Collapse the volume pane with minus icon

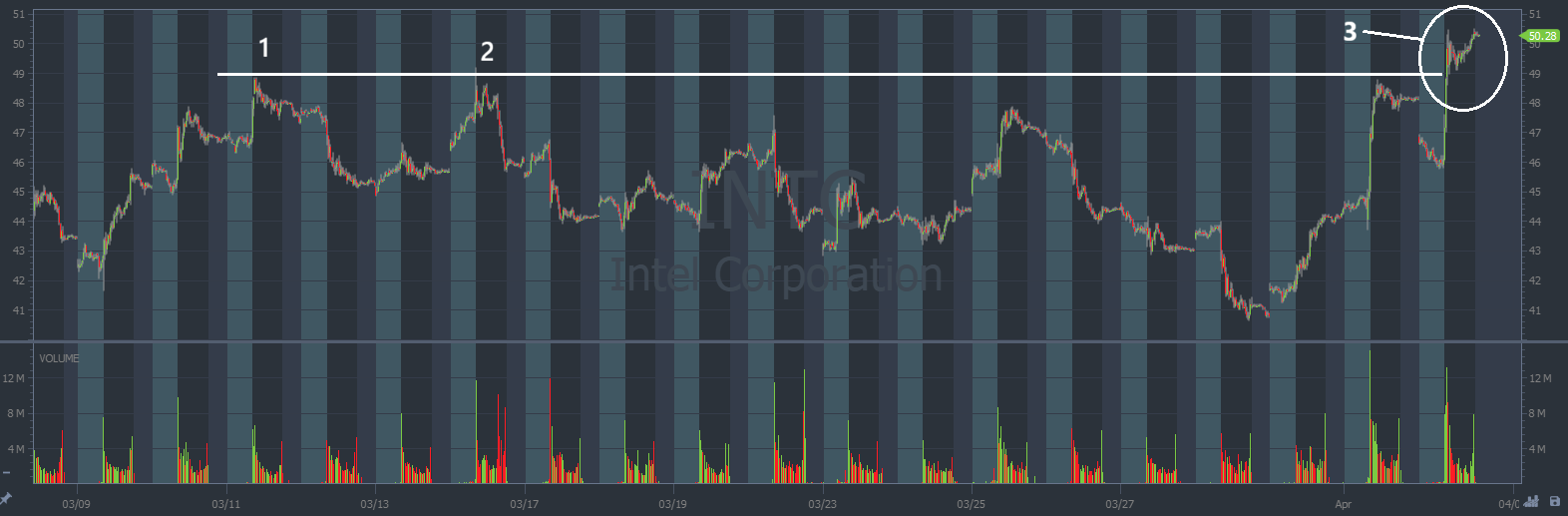tap(6, 472)
